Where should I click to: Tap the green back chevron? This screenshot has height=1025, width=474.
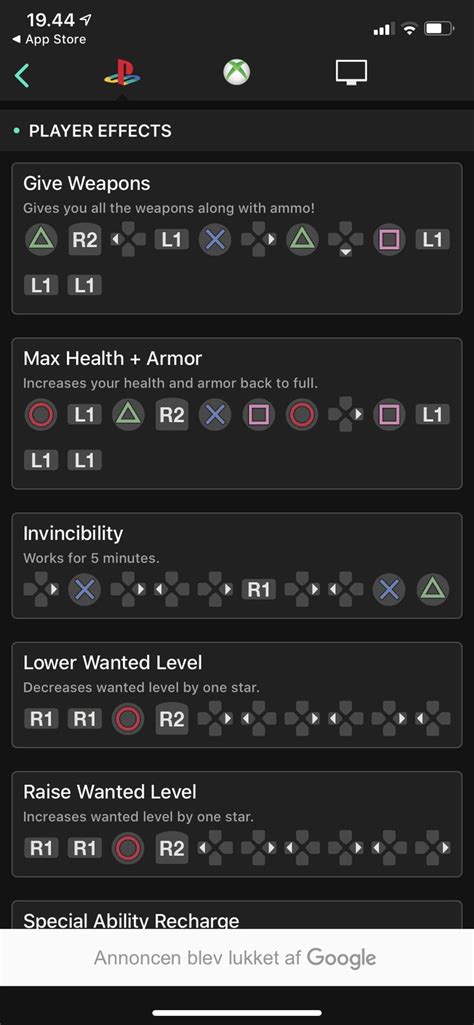(22, 74)
